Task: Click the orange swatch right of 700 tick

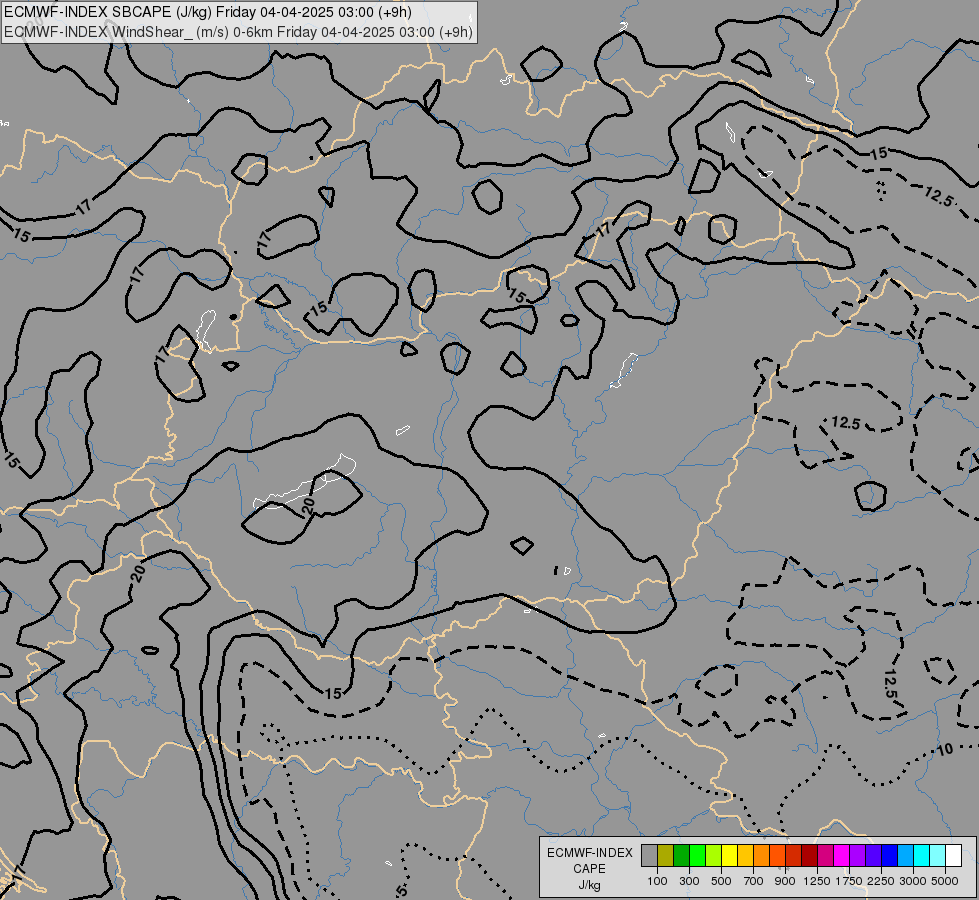Action: coord(762,855)
